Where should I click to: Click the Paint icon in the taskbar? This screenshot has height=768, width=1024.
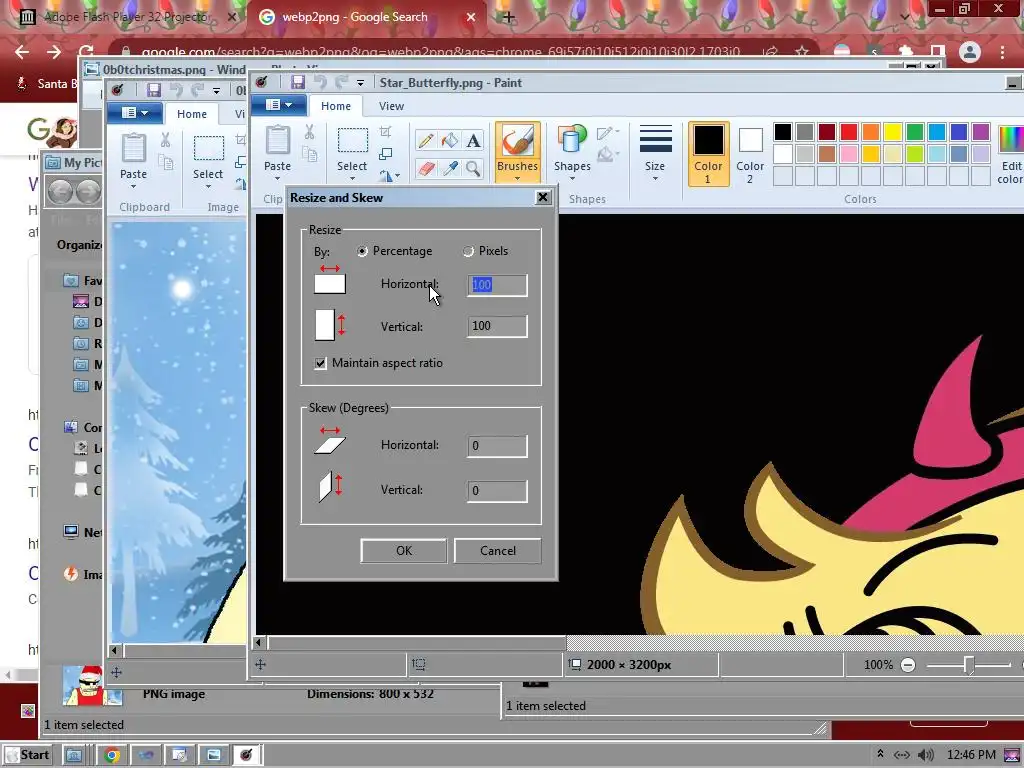tap(246, 755)
